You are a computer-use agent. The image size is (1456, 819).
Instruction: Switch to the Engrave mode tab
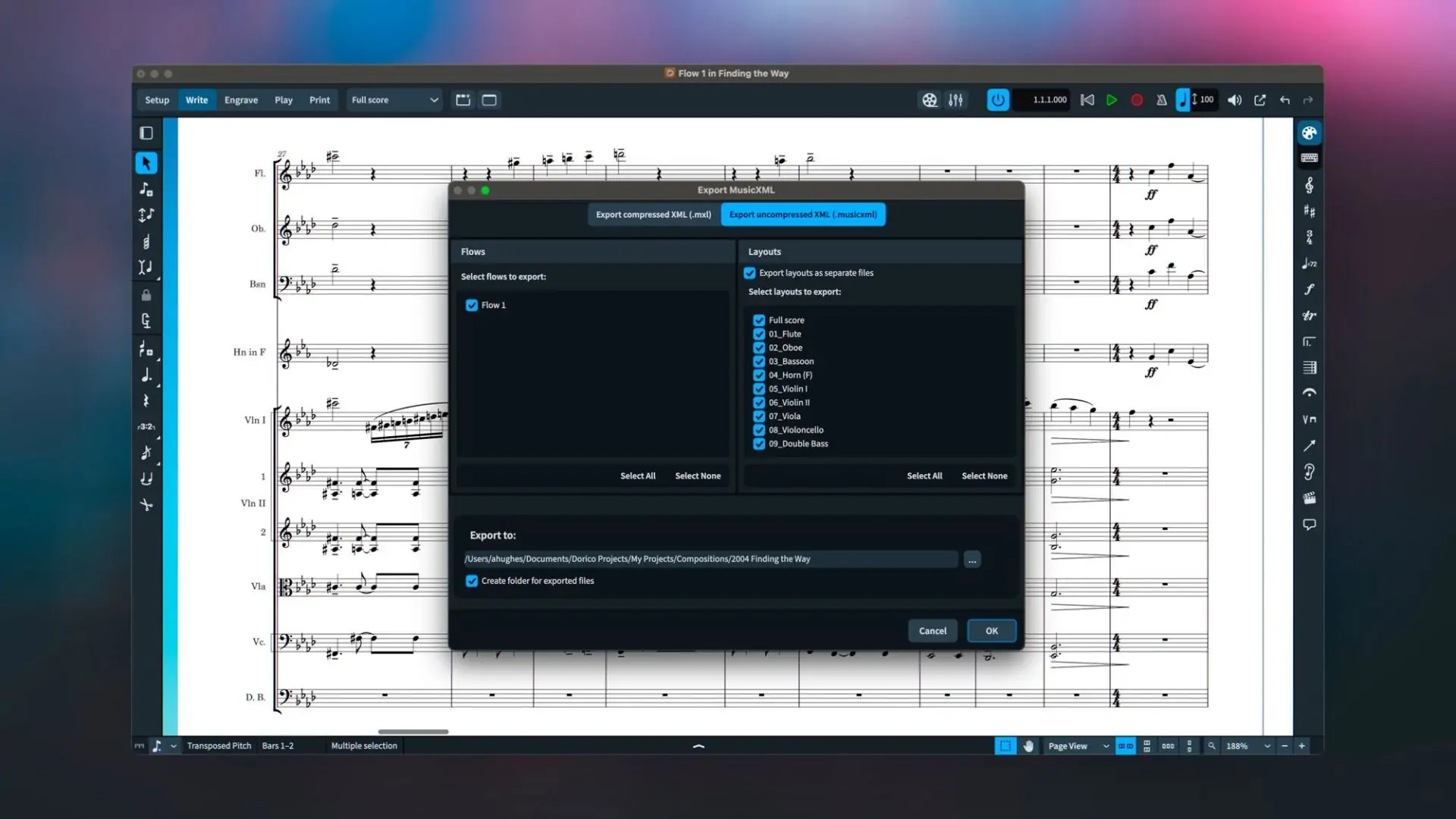(240, 99)
